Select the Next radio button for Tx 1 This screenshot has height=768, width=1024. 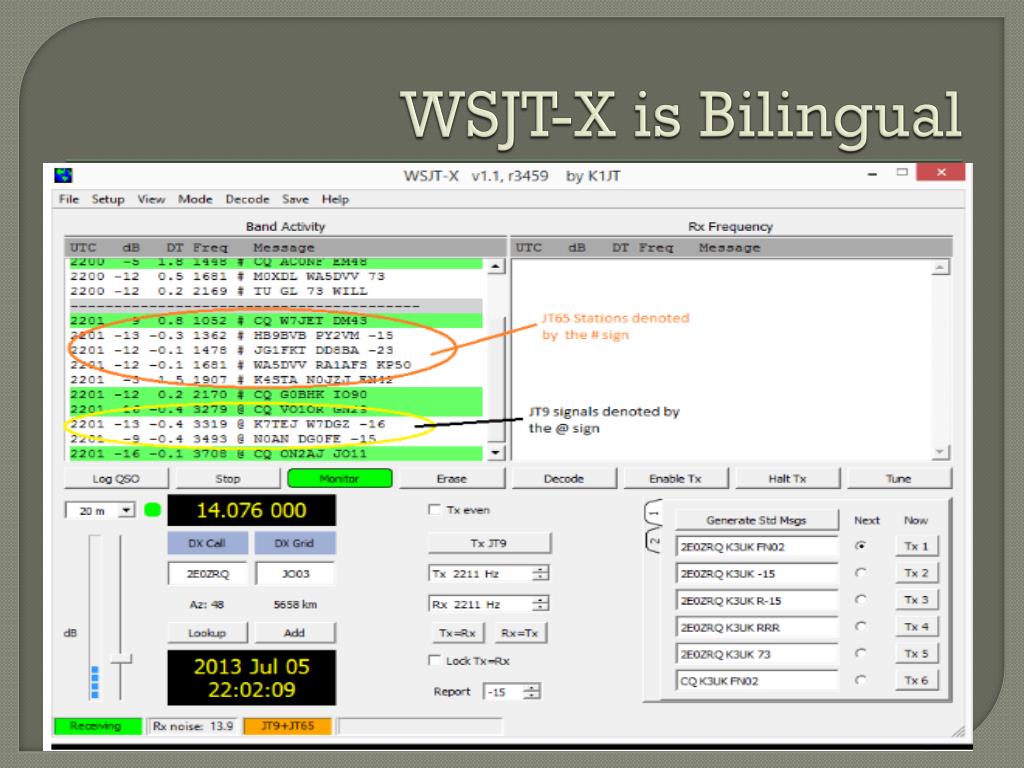(861, 546)
